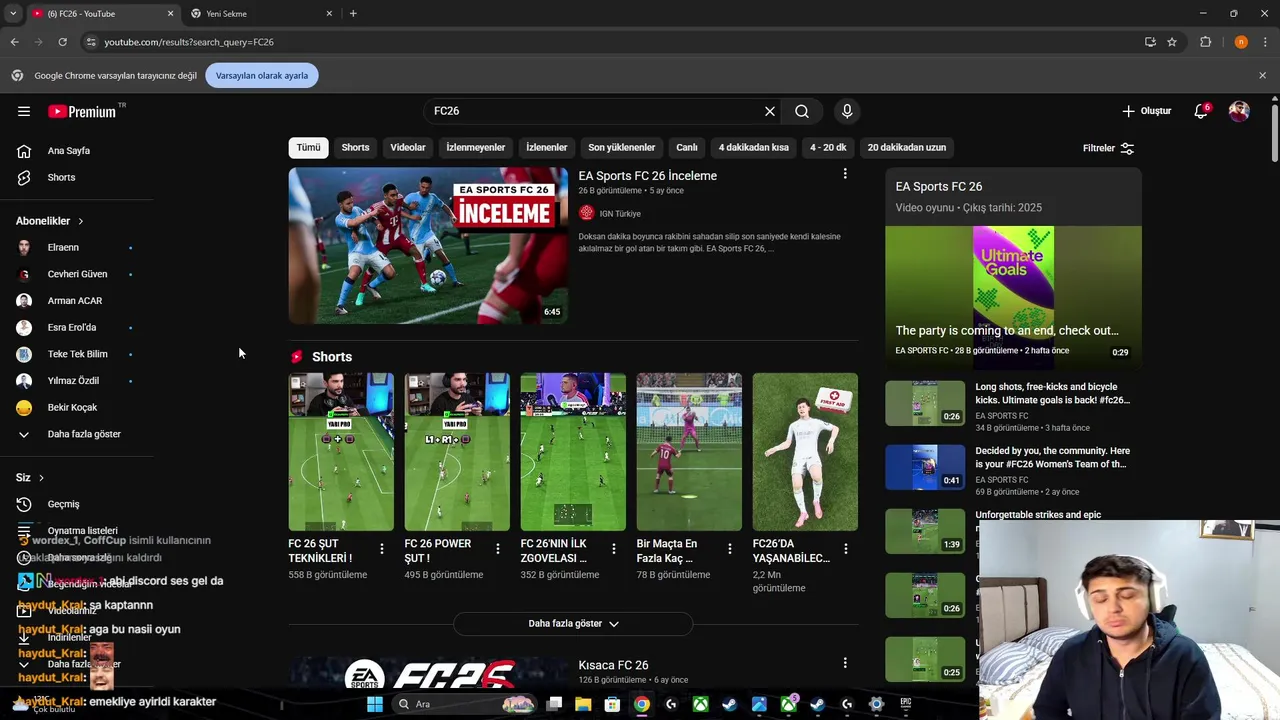1280x720 pixels.
Task: Open the notifications bell
Action: 1201,111
